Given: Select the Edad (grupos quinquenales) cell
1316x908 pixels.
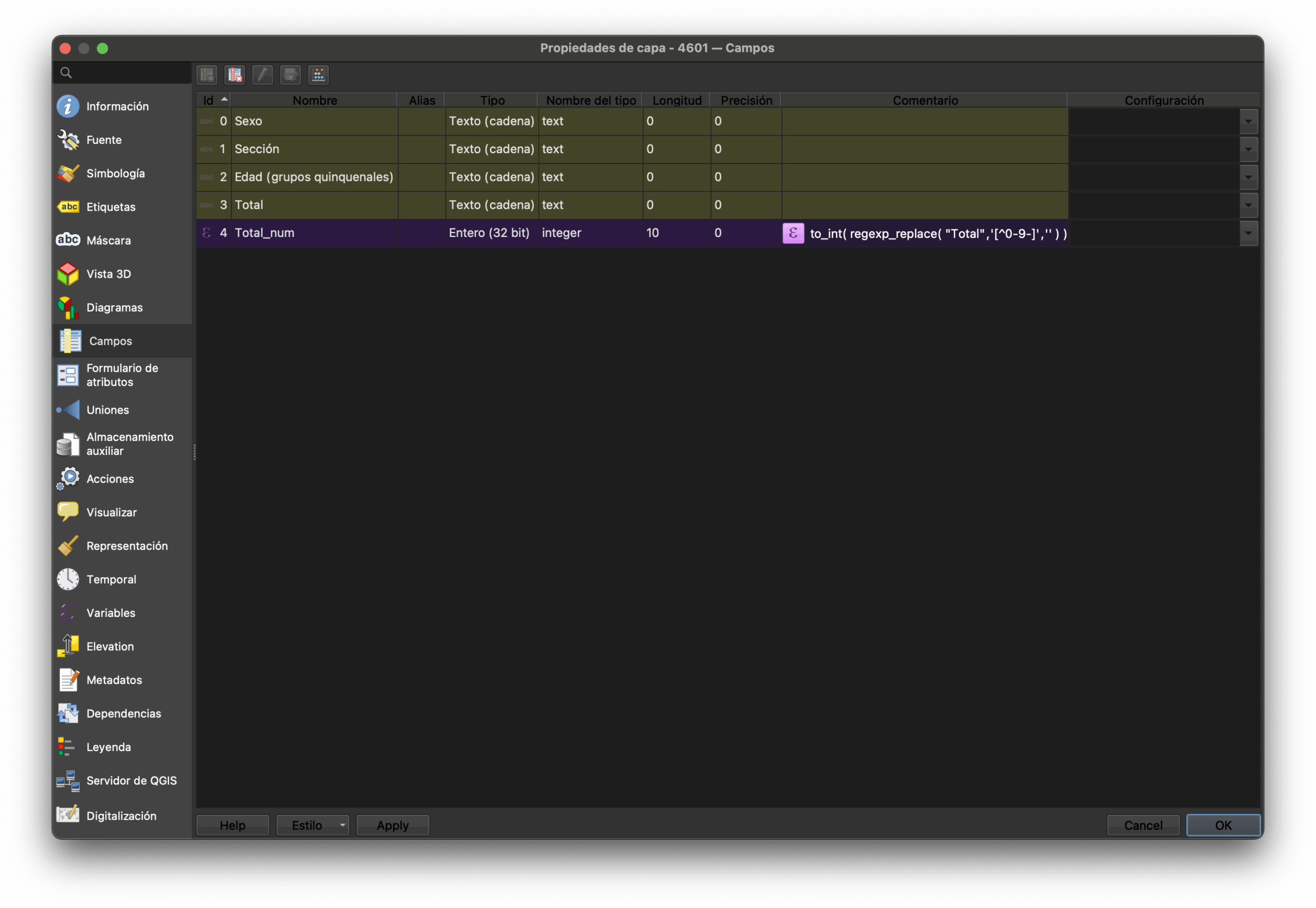Looking at the screenshot, I should [x=315, y=177].
